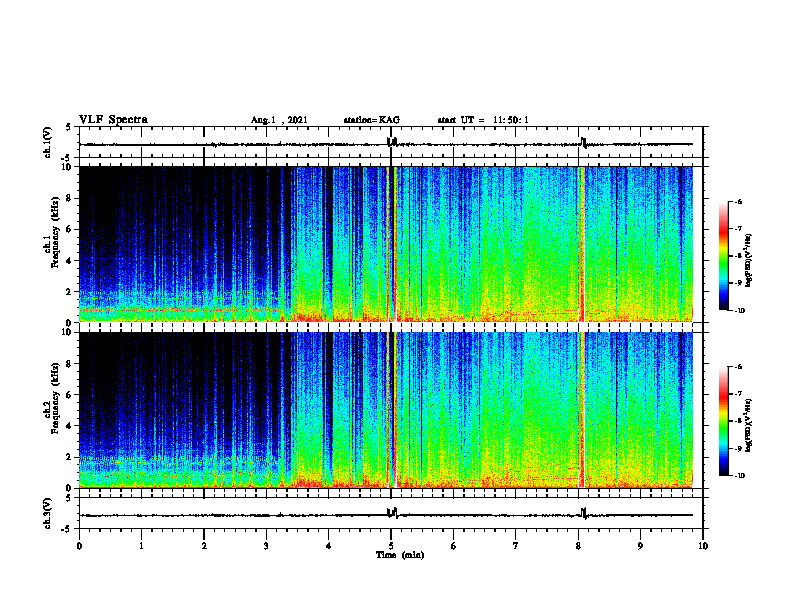Viewport: 792px width, 612px height.
Task: Click the ch.2 colorbar "-6" tick label
Action: pyautogui.click(x=738, y=367)
